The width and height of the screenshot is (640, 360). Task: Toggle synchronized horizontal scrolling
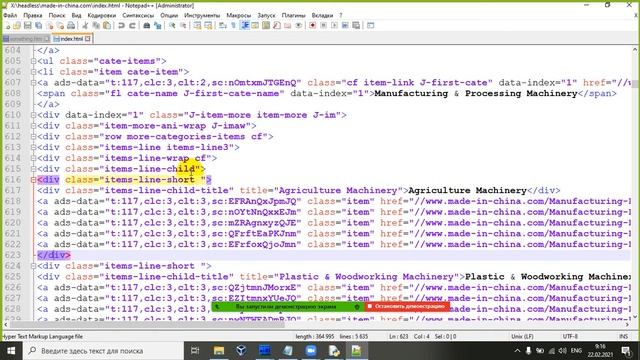tap(208, 25)
